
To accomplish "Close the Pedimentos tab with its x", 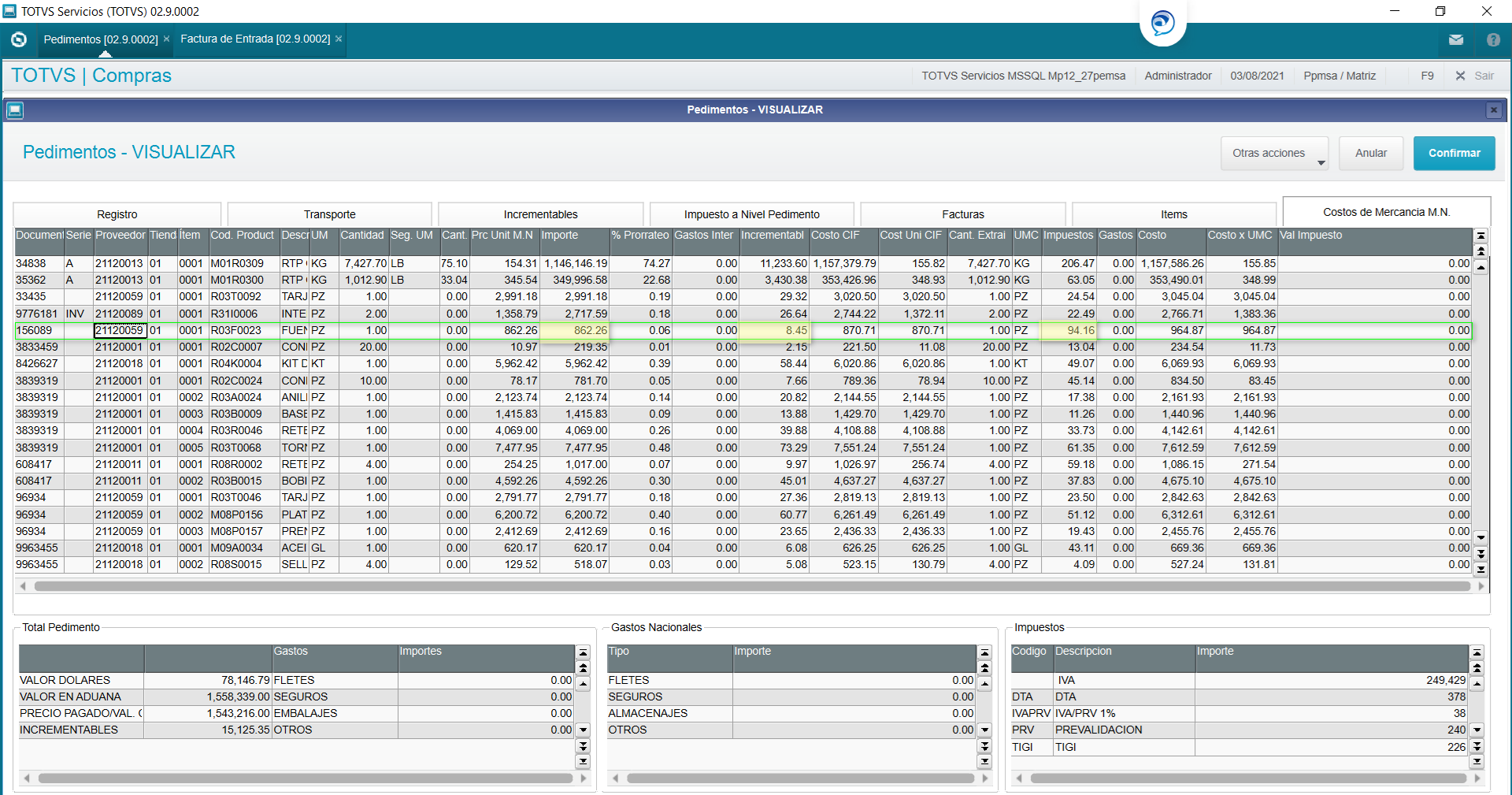I will pos(166,39).
